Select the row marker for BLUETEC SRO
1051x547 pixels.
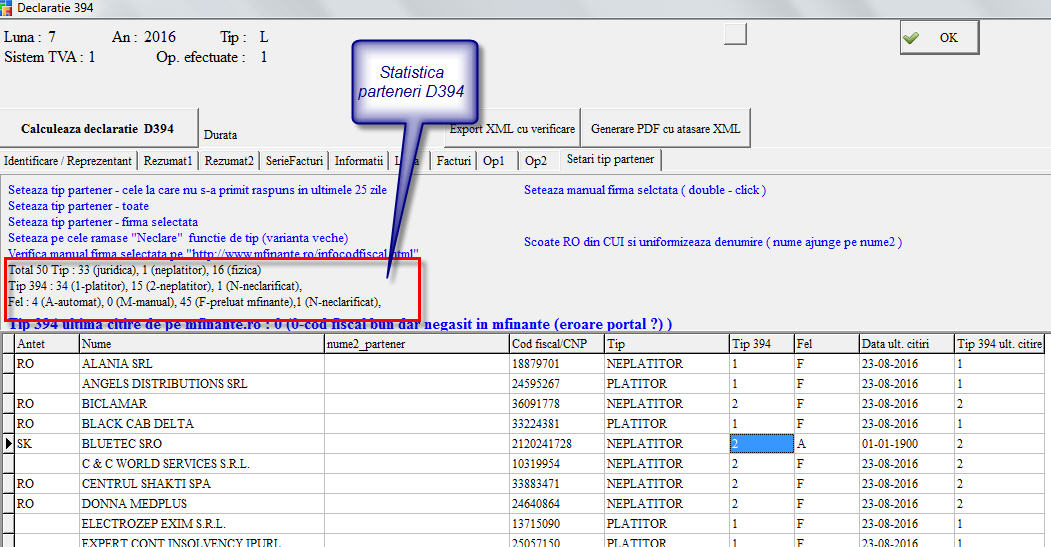point(8,443)
